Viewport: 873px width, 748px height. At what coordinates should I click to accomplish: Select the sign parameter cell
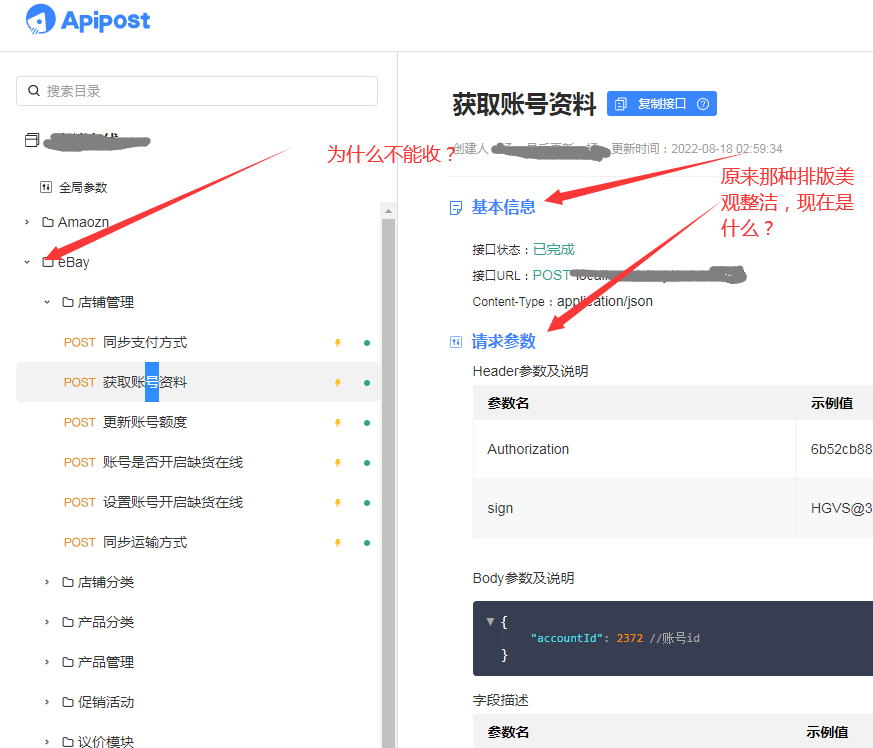(x=635, y=508)
